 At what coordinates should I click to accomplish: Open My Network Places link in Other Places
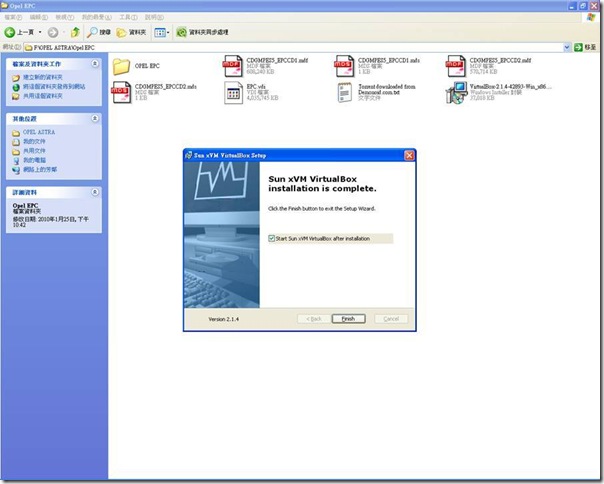pos(40,169)
